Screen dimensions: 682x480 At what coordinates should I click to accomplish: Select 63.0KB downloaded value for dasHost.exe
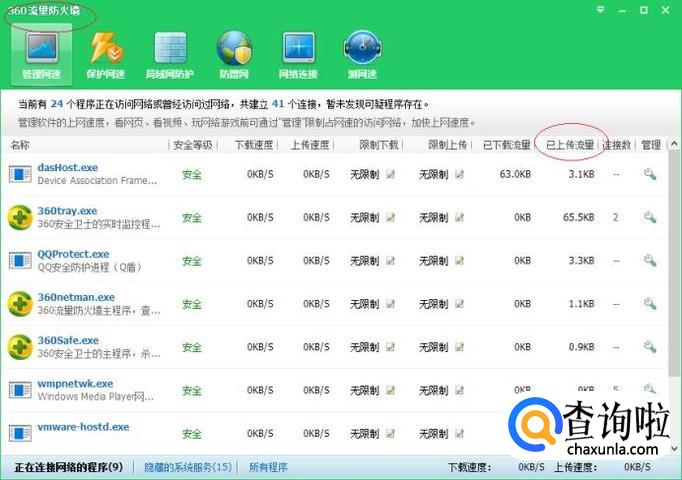tap(515, 174)
